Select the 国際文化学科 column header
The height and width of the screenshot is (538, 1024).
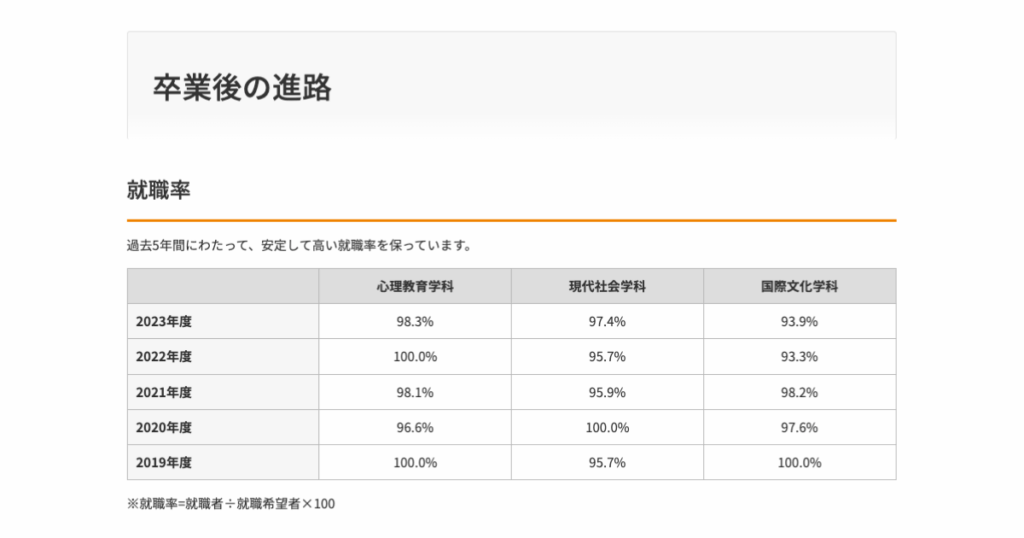tap(799, 286)
